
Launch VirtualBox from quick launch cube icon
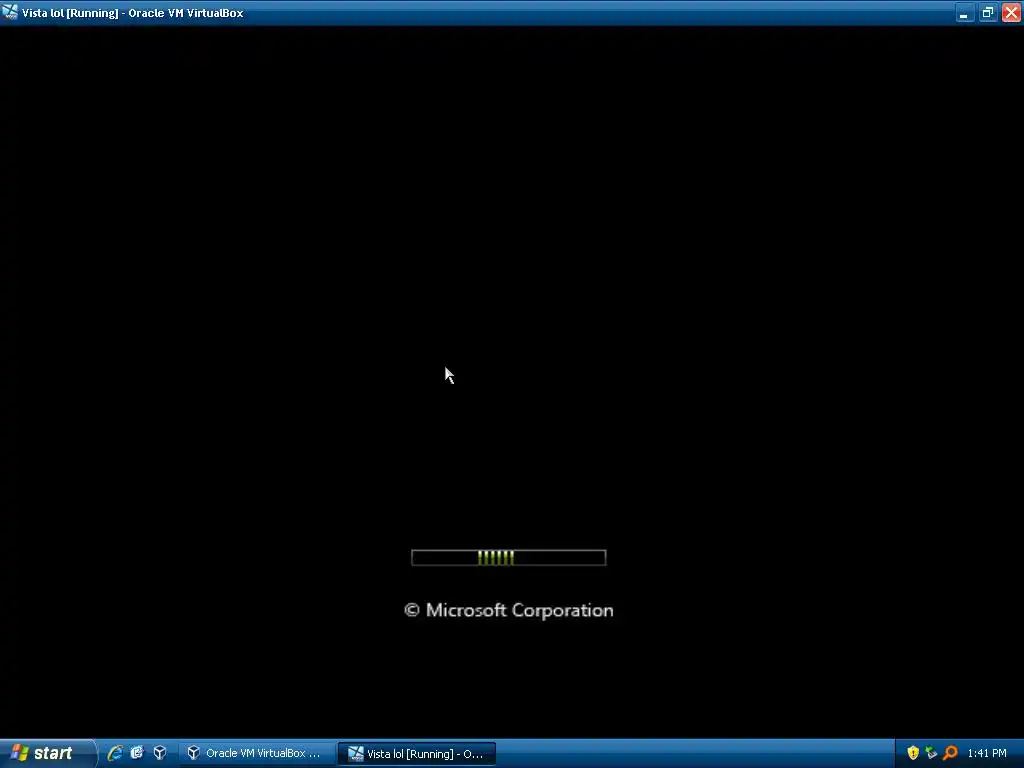pyautogui.click(x=160, y=753)
